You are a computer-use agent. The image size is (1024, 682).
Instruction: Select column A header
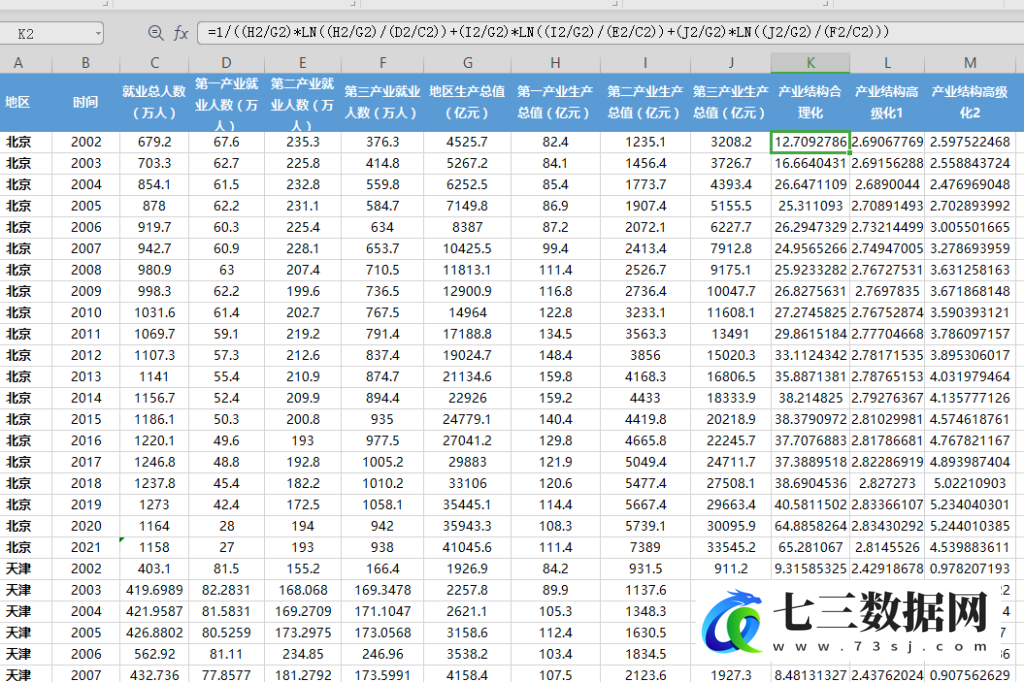click(26, 63)
